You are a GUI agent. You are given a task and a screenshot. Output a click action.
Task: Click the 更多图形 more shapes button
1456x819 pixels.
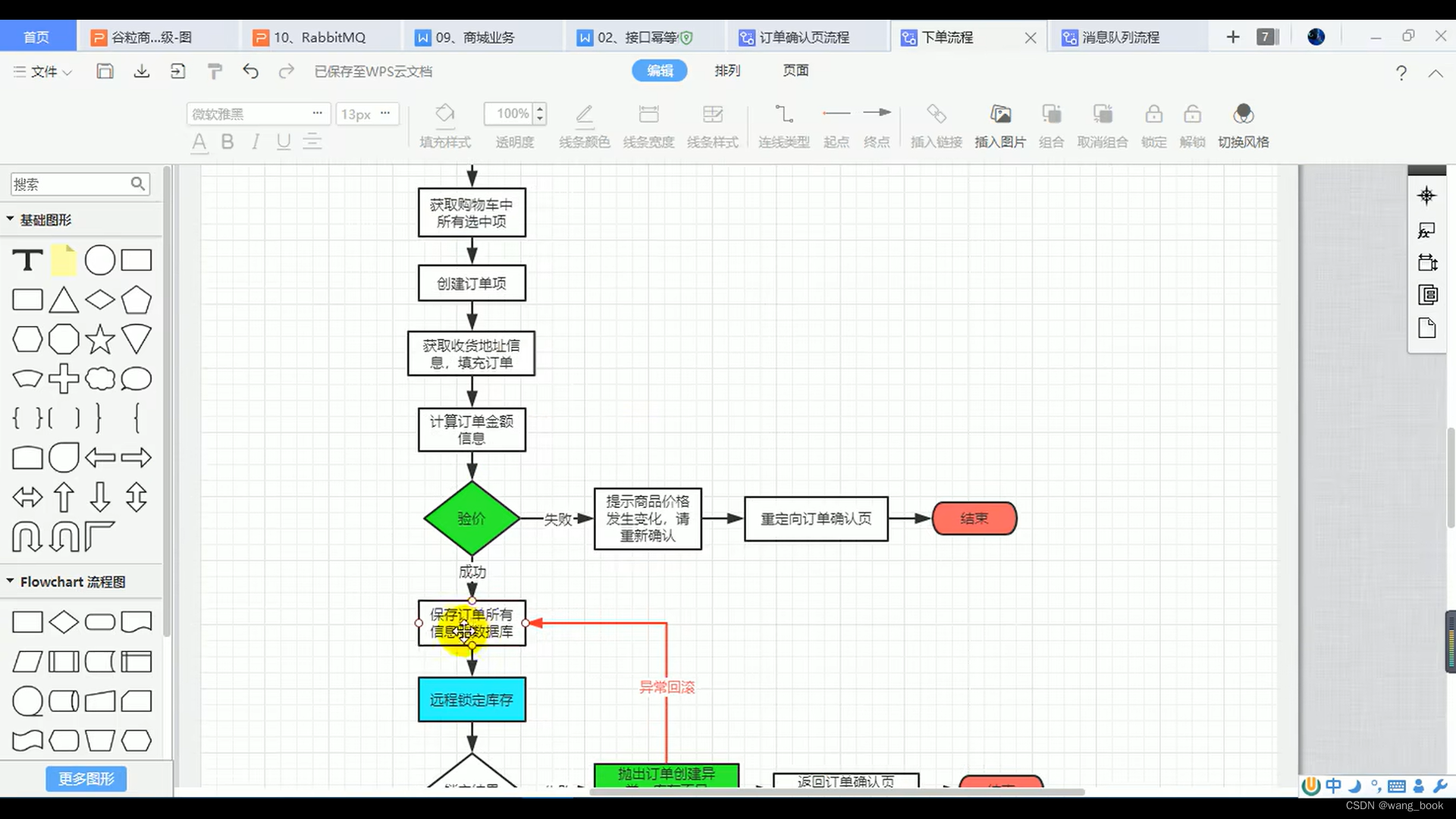[86, 779]
